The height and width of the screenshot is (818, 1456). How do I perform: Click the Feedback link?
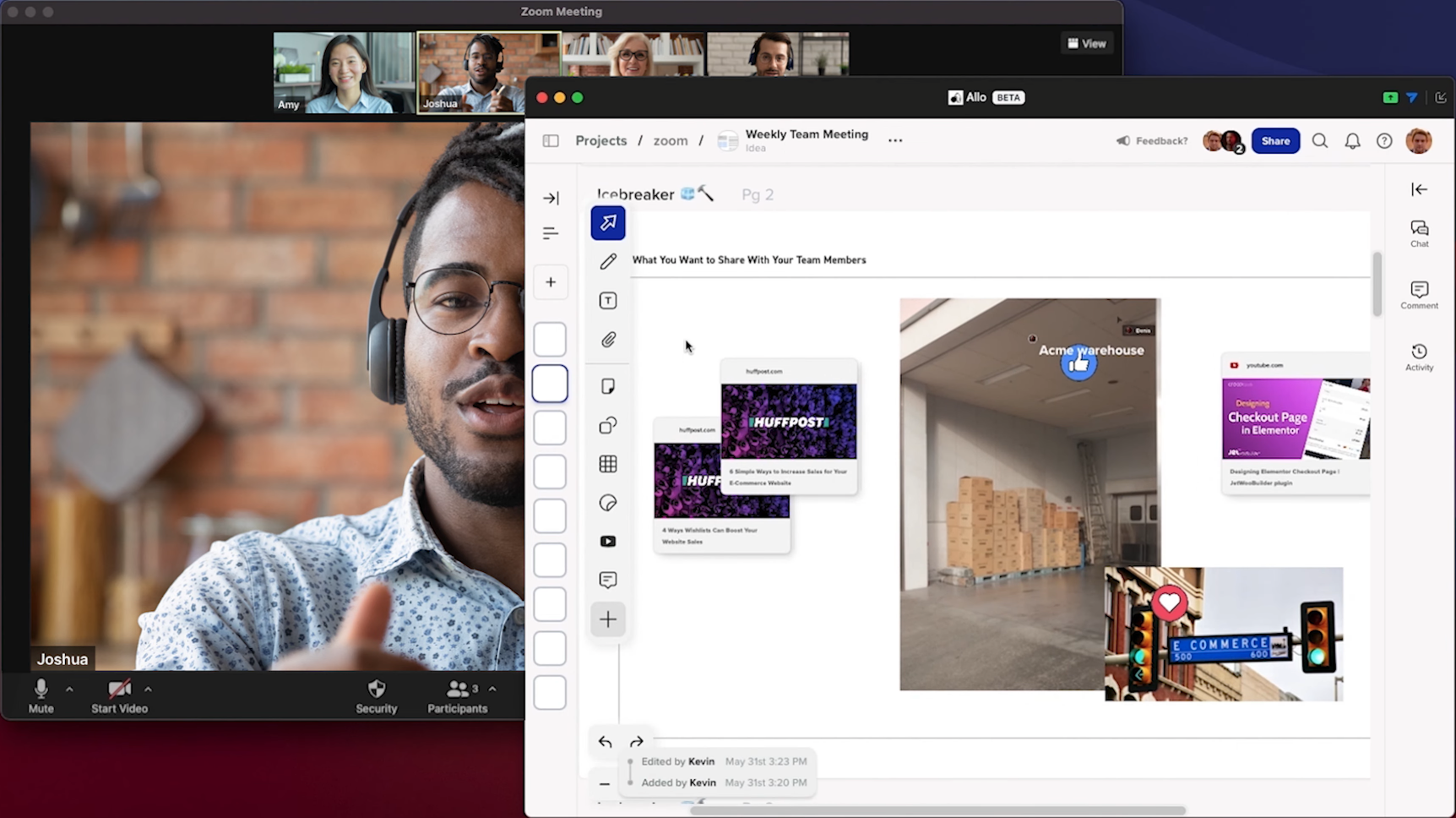tap(1152, 141)
